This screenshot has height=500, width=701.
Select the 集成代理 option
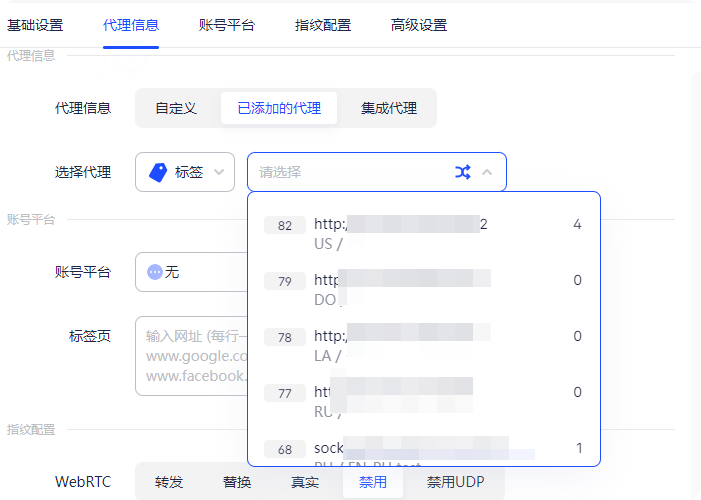(x=389, y=108)
